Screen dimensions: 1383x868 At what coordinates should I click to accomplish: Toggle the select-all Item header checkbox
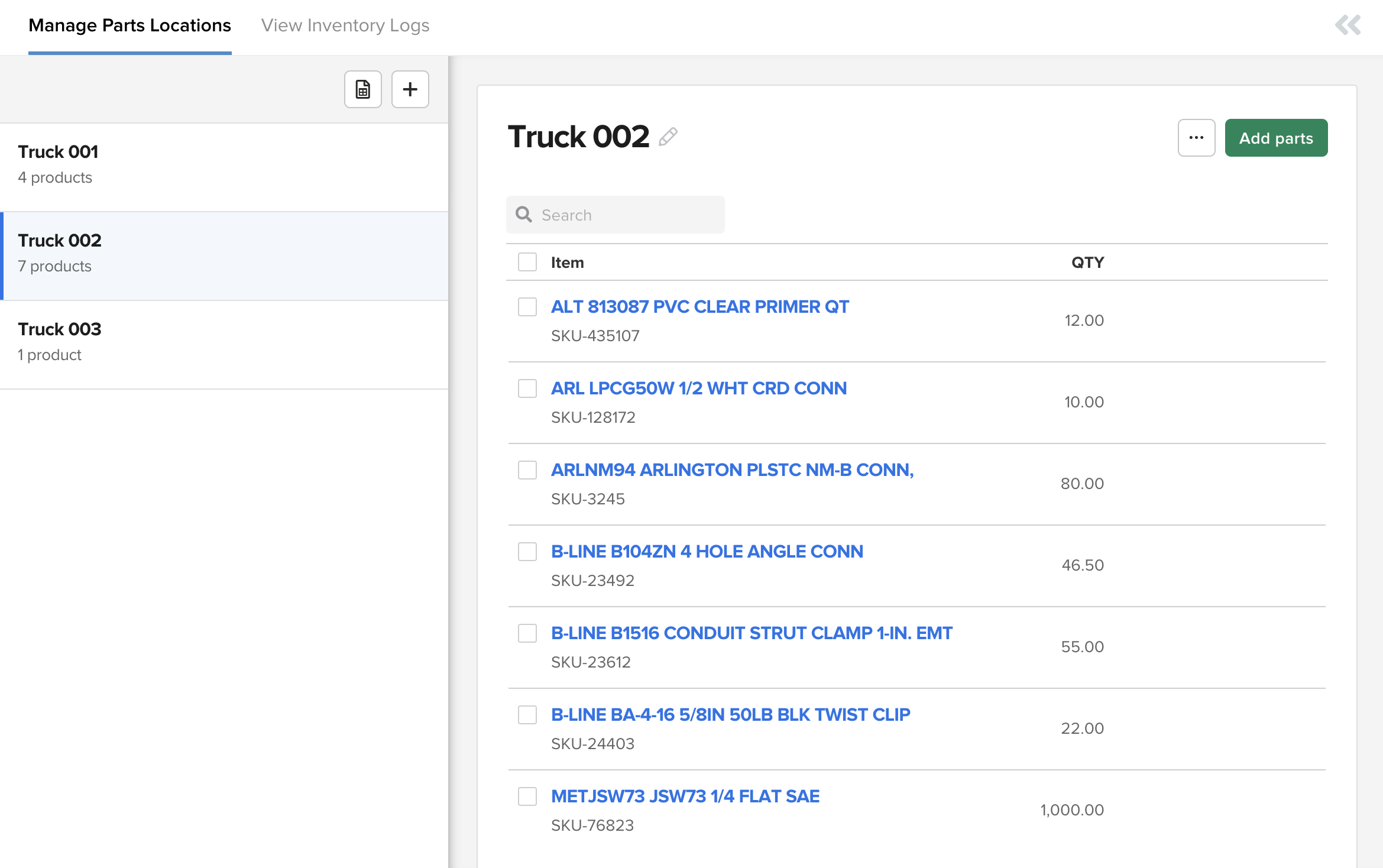coord(527,262)
